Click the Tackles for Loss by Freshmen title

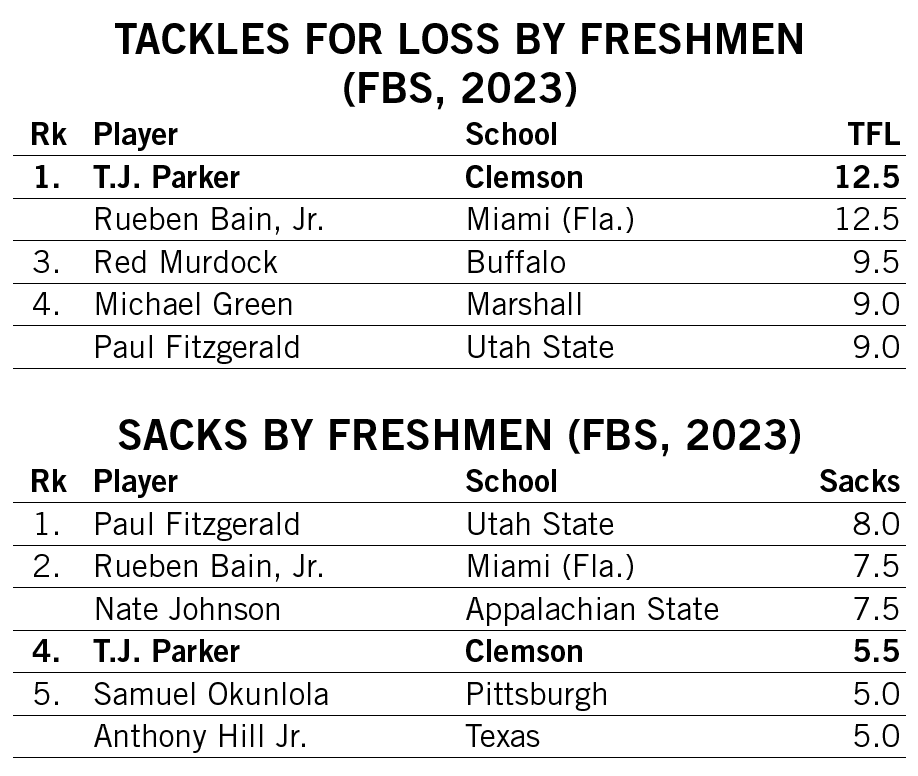pyautogui.click(x=460, y=63)
